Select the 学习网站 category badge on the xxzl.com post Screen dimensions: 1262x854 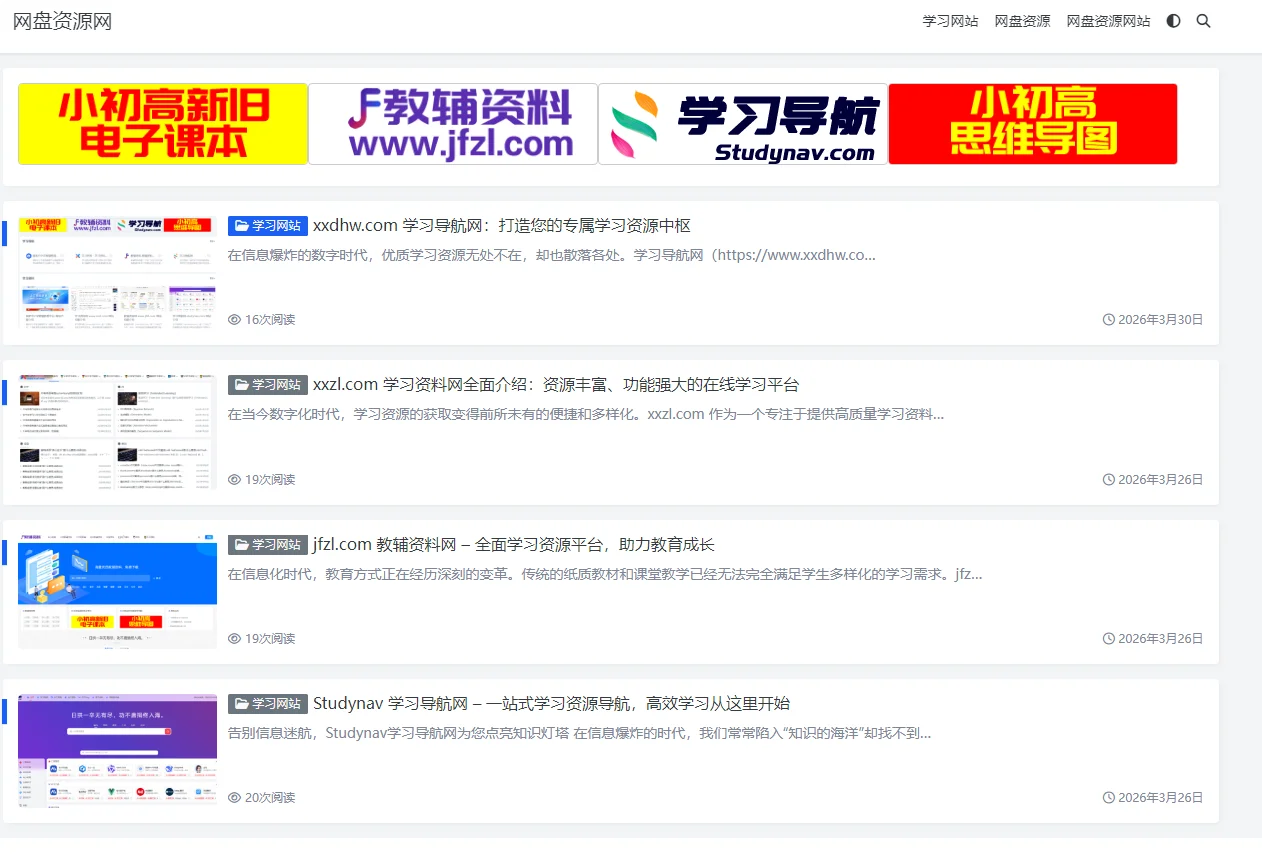(x=267, y=384)
